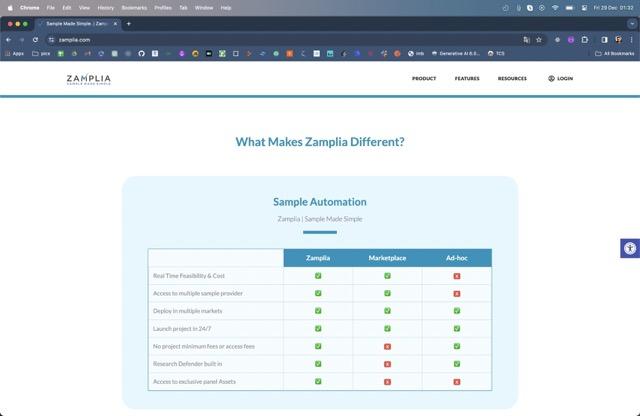Open the pics bookmarks folder

tap(41, 53)
